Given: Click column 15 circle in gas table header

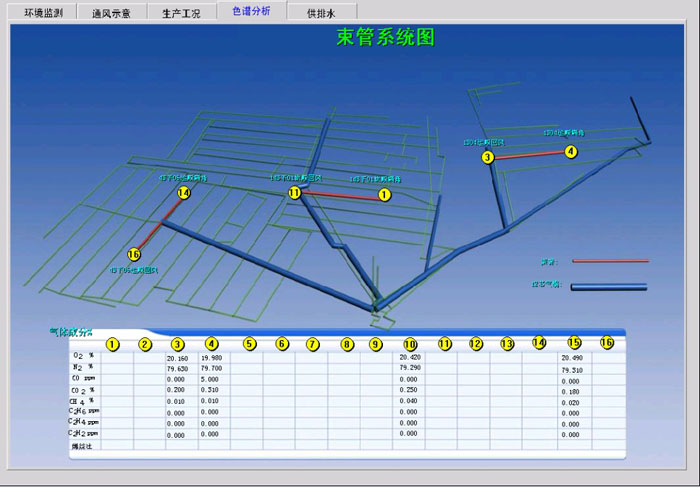Looking at the screenshot, I should (574, 343).
